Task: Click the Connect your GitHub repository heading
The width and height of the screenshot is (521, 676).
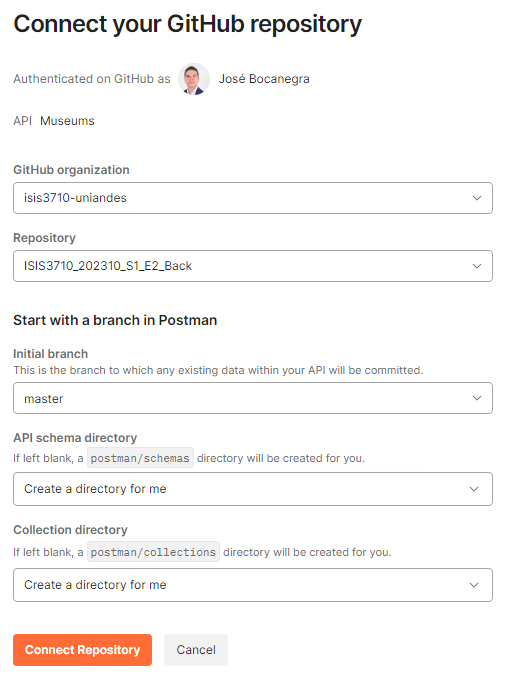Action: (188, 24)
